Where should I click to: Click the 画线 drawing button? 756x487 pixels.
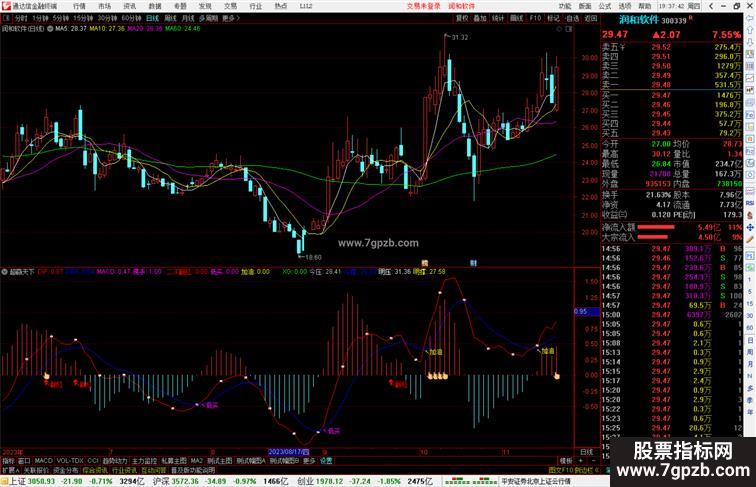(x=516, y=18)
